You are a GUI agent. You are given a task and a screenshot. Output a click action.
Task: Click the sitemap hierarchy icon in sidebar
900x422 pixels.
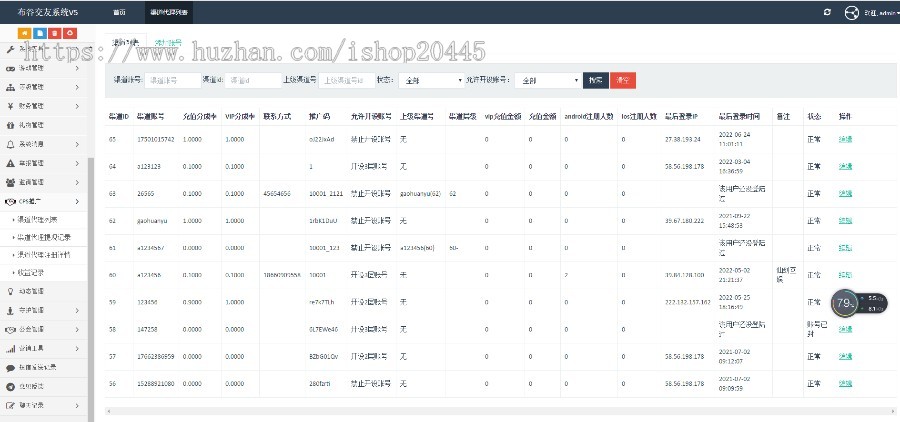tap(10, 87)
